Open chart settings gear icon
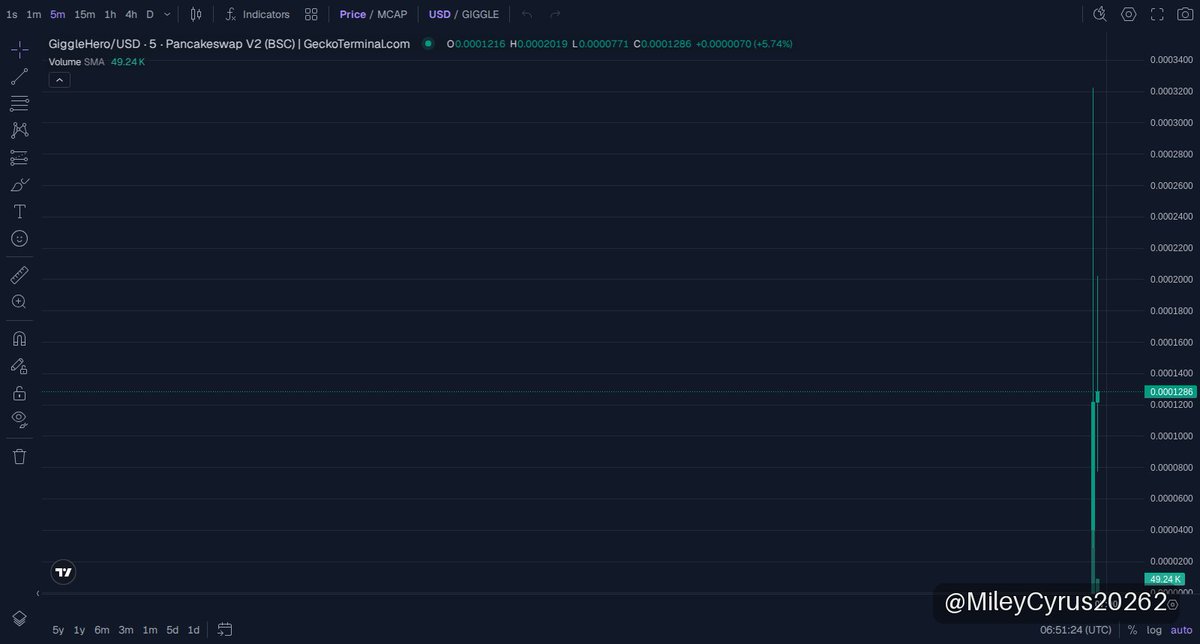This screenshot has height=644, width=1200. (x=1129, y=14)
